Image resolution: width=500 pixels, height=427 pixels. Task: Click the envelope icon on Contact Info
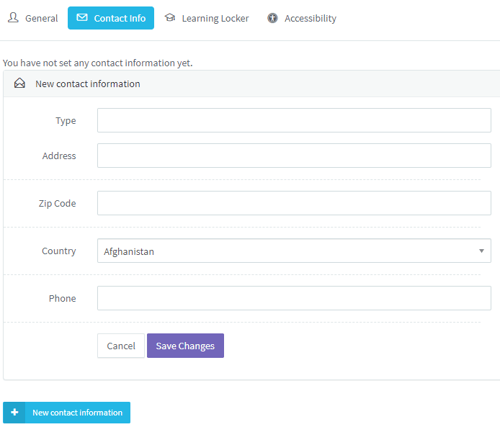82,17
